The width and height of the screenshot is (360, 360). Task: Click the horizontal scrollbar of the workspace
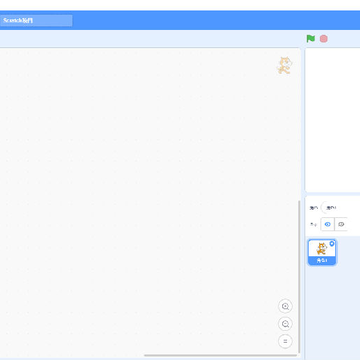tap(221, 355)
